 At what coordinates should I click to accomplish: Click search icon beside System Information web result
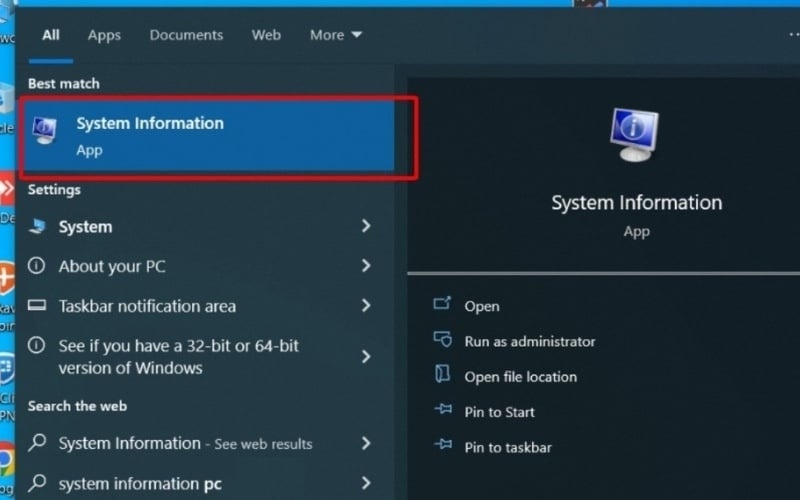click(x=37, y=443)
